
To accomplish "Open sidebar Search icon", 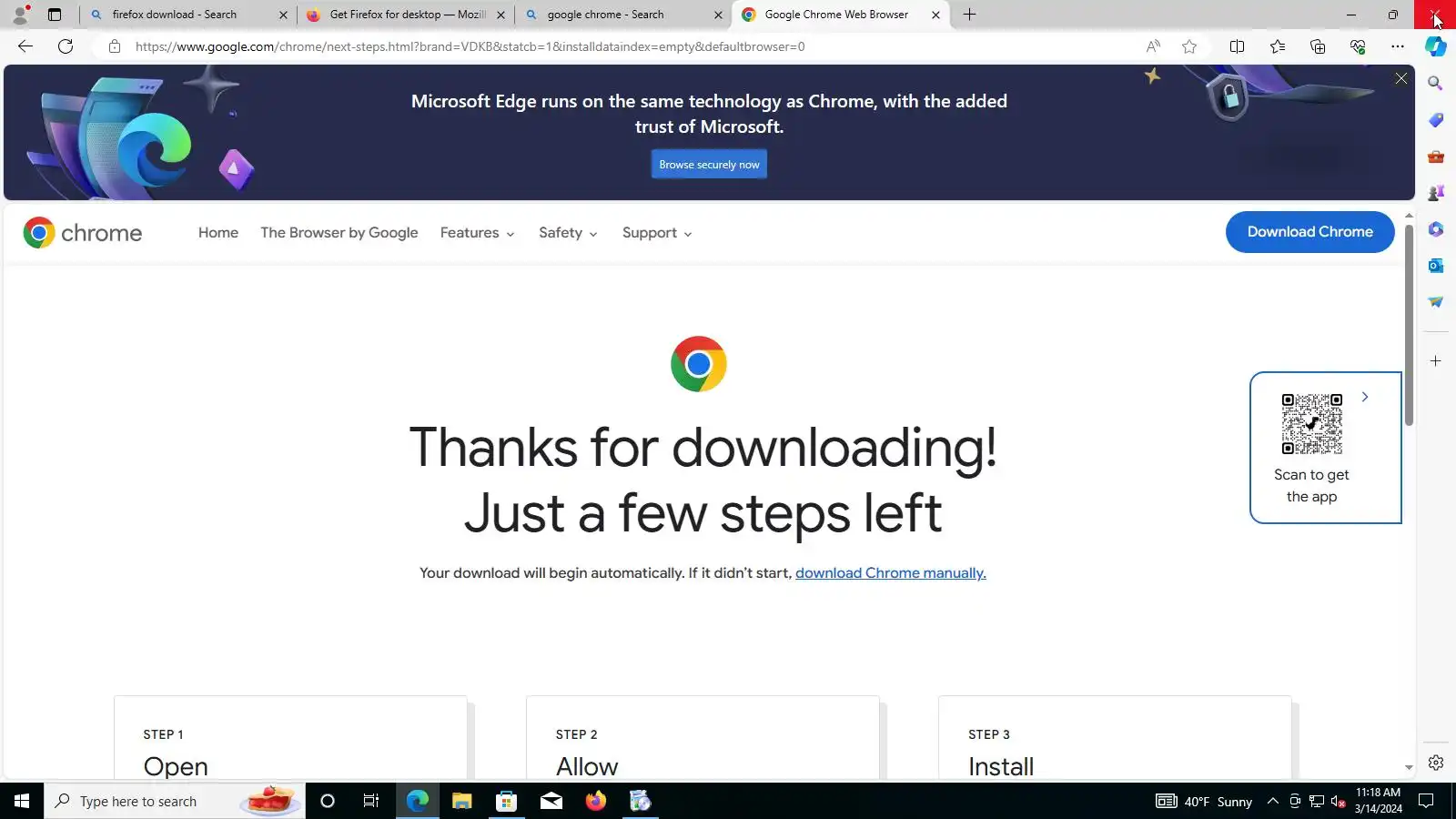I will click(1436, 84).
